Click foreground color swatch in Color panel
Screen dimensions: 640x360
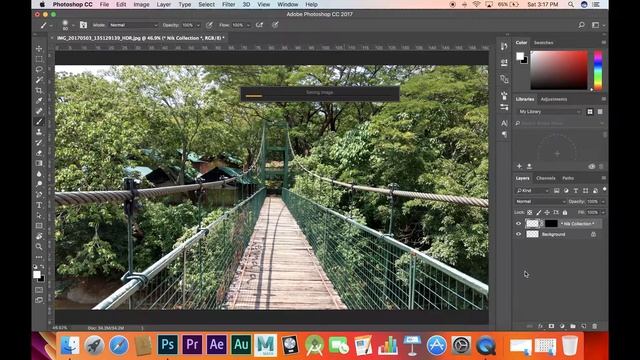click(520, 56)
